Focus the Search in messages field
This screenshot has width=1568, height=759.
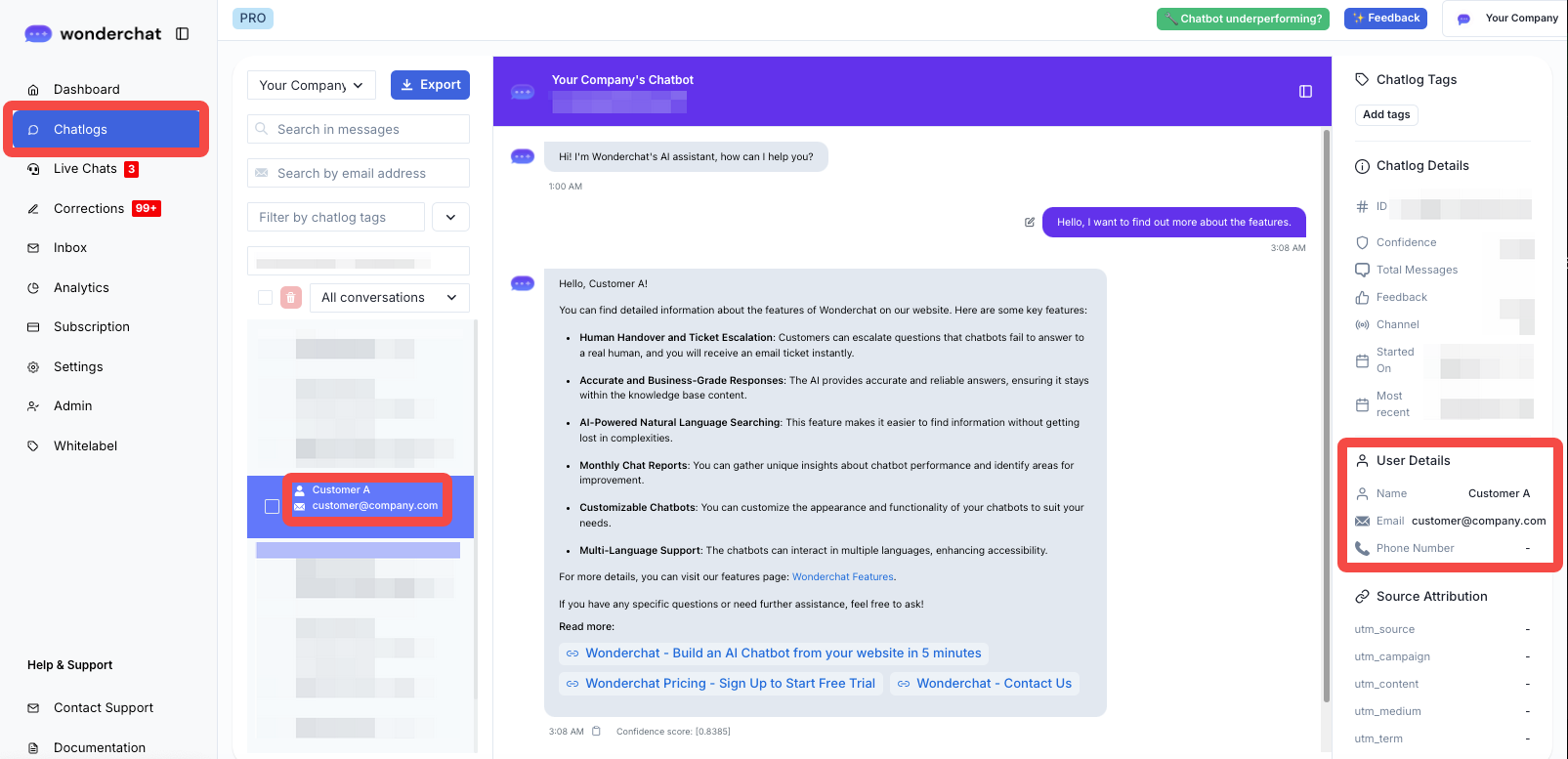pos(359,130)
